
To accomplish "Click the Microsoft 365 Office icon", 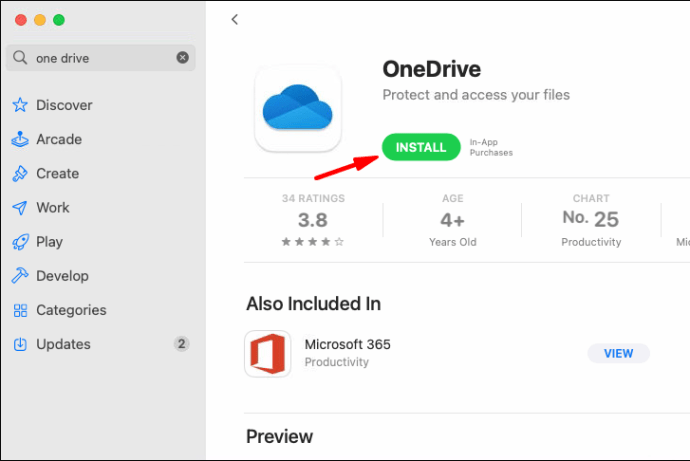I will pos(268,354).
